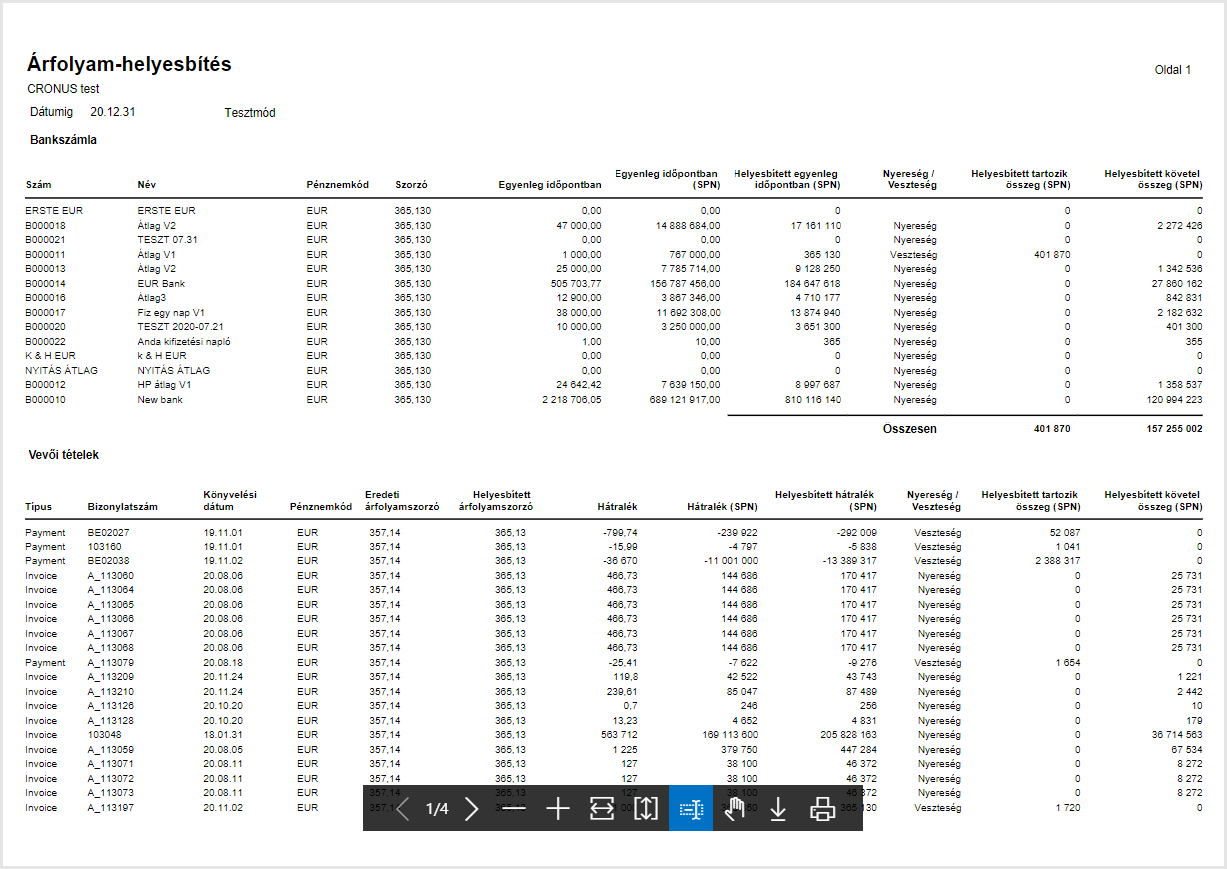The height and width of the screenshot is (869, 1227).
Task: Fit the report to page width
Action: 602,809
